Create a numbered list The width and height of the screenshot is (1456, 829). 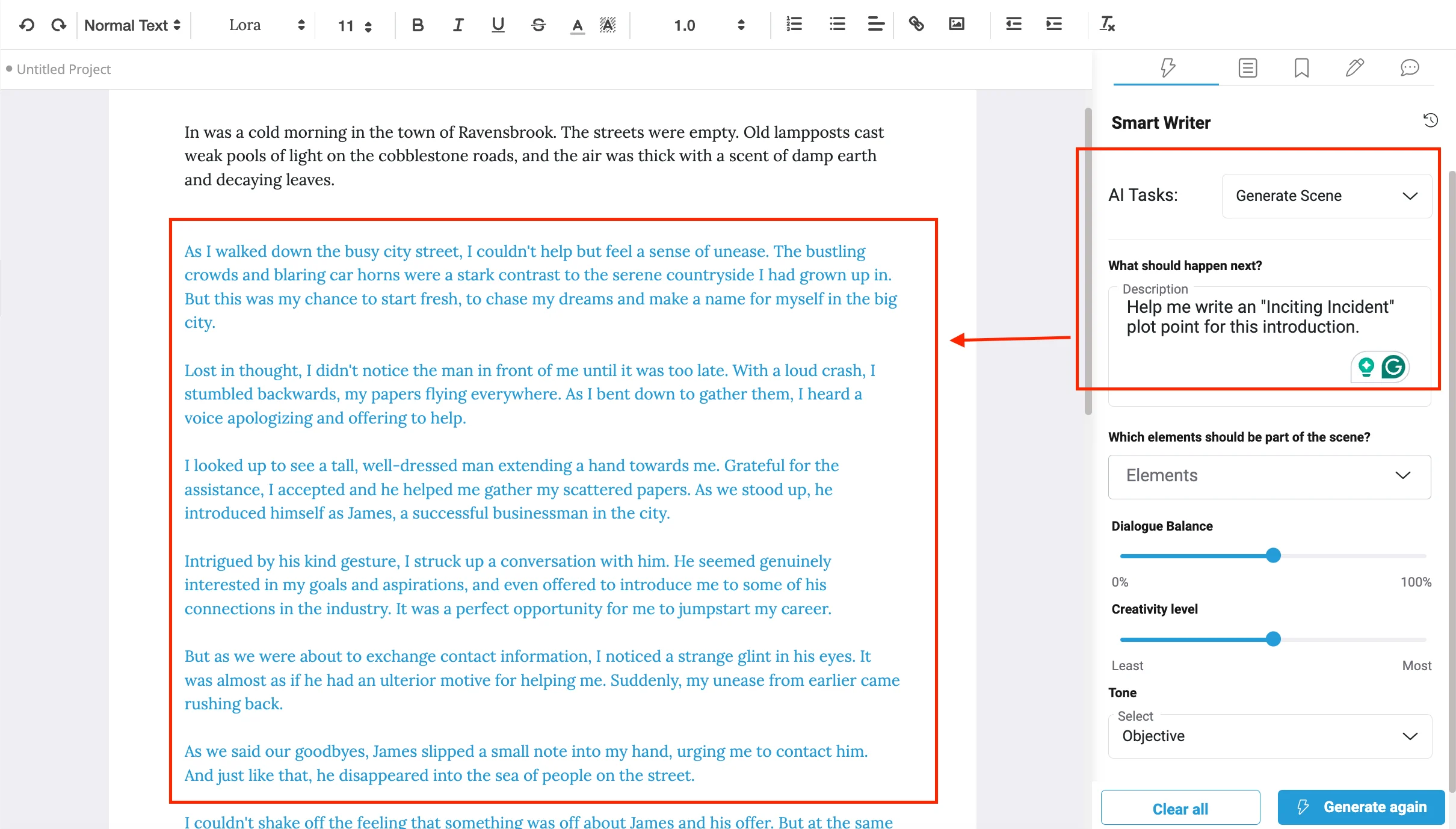pos(794,25)
